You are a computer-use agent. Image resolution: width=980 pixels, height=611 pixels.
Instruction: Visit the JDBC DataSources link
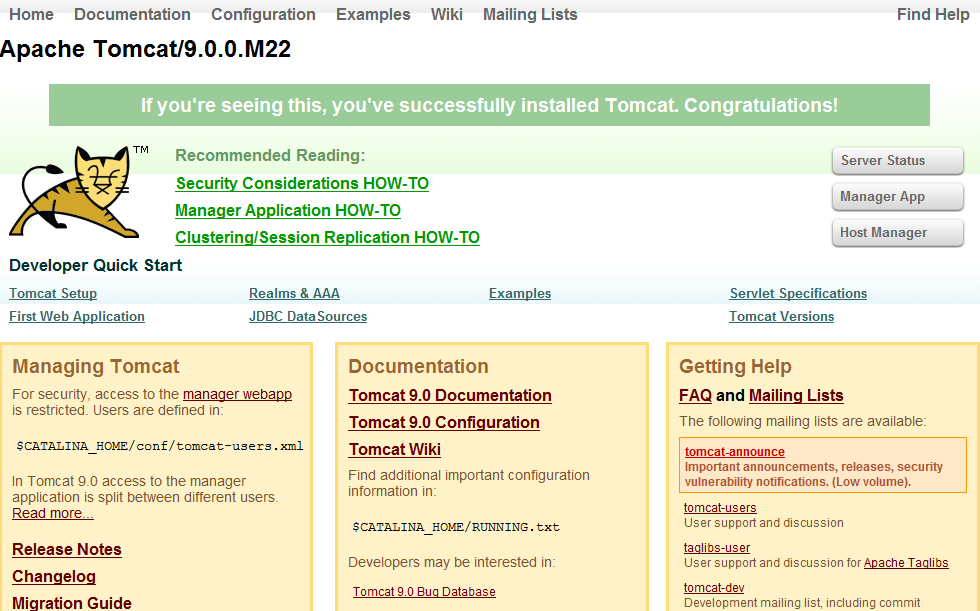point(307,317)
